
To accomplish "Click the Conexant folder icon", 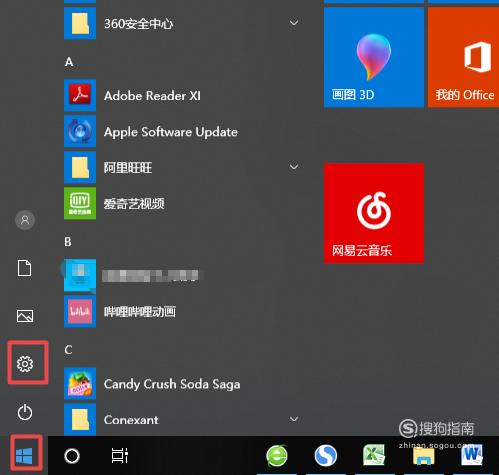I will point(80,419).
